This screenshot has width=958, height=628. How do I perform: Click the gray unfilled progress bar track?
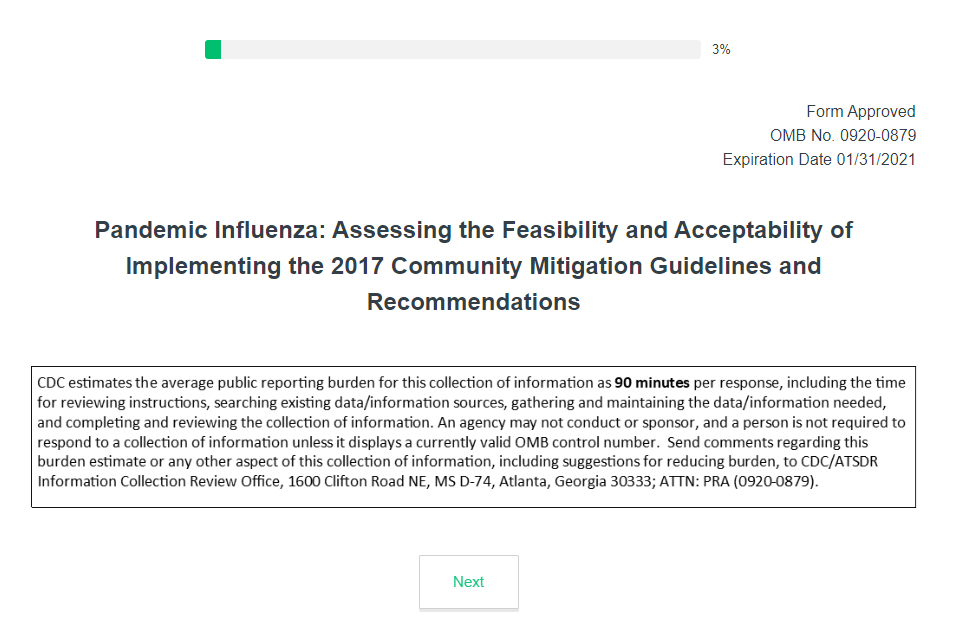tap(460, 50)
